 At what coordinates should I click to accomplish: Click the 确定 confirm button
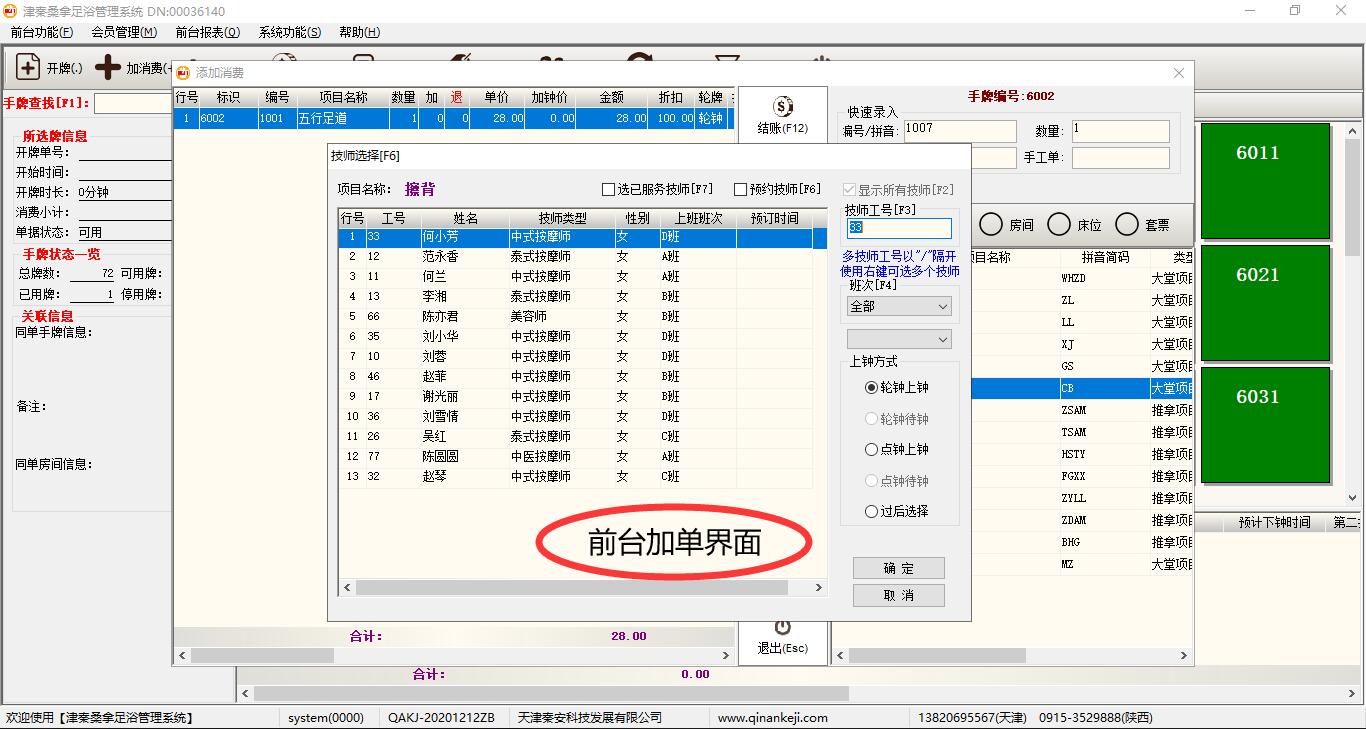[x=898, y=568]
